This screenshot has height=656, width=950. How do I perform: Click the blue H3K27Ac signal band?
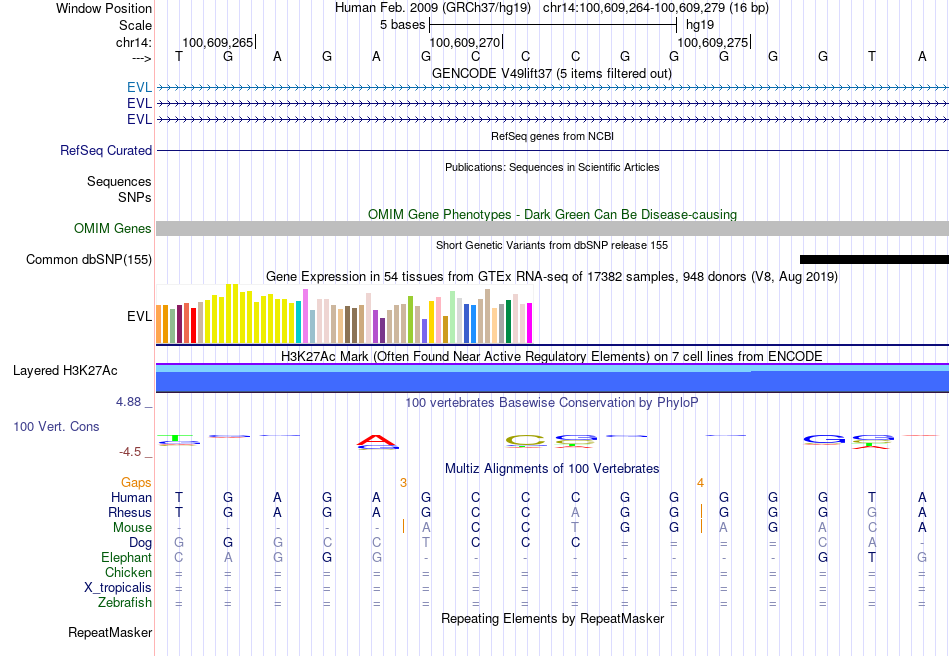552,381
